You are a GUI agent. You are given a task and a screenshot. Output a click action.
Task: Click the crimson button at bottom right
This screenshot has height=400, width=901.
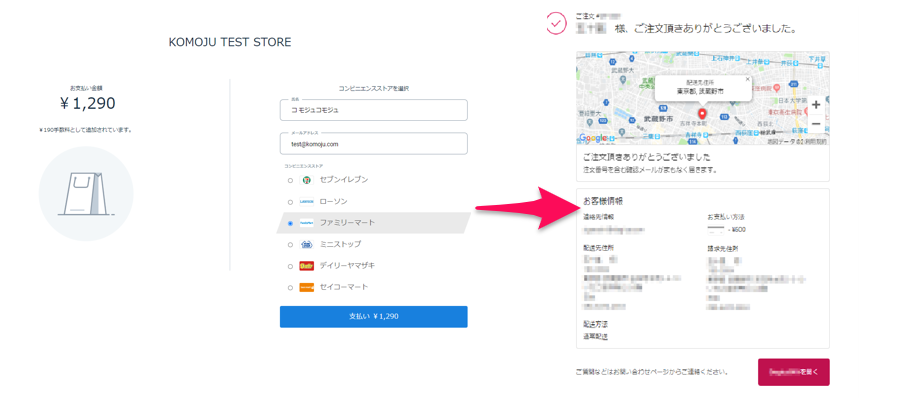tap(794, 372)
